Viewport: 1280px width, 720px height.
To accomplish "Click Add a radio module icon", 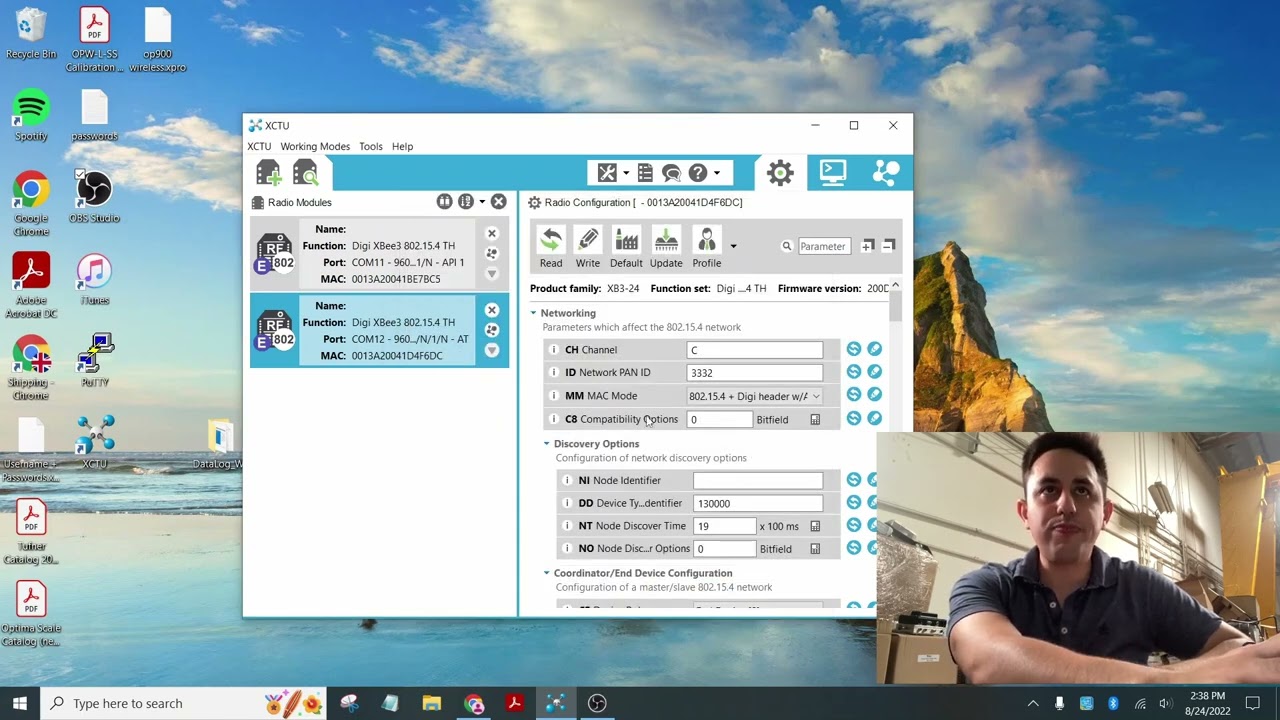I will (268, 173).
